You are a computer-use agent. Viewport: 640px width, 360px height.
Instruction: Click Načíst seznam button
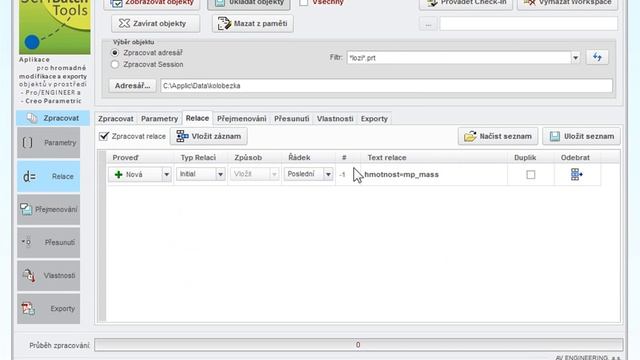tap(498, 136)
